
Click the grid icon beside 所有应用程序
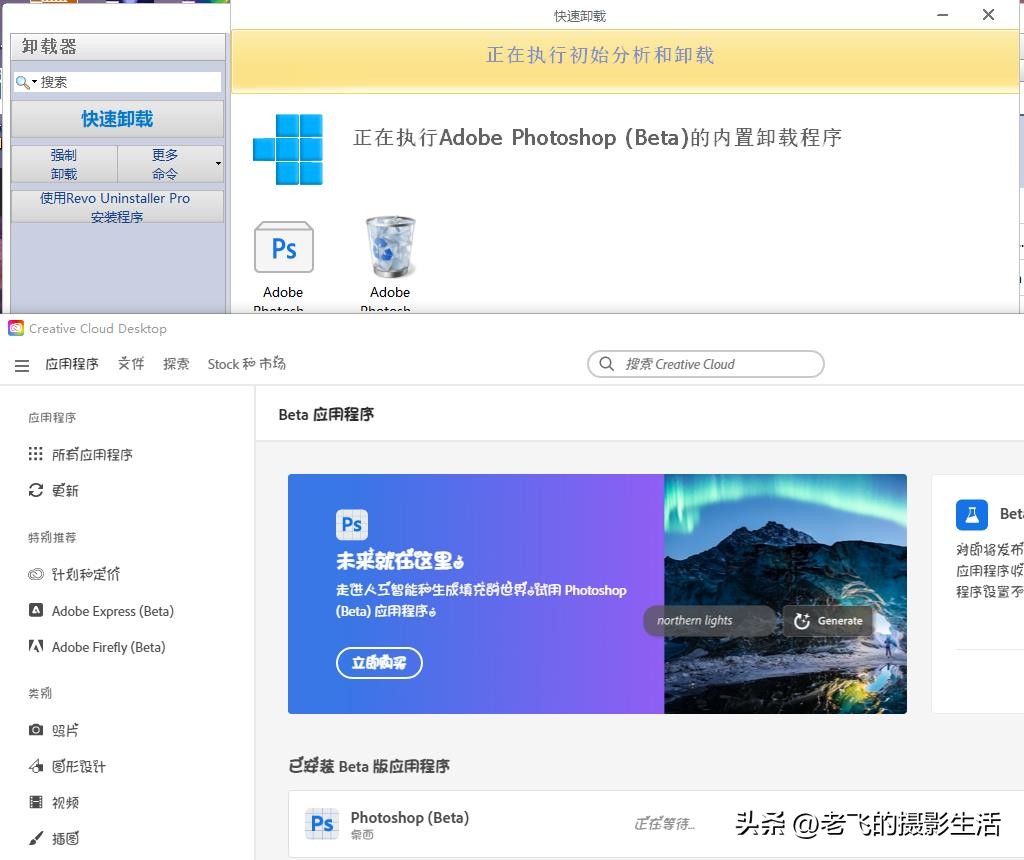(35, 454)
